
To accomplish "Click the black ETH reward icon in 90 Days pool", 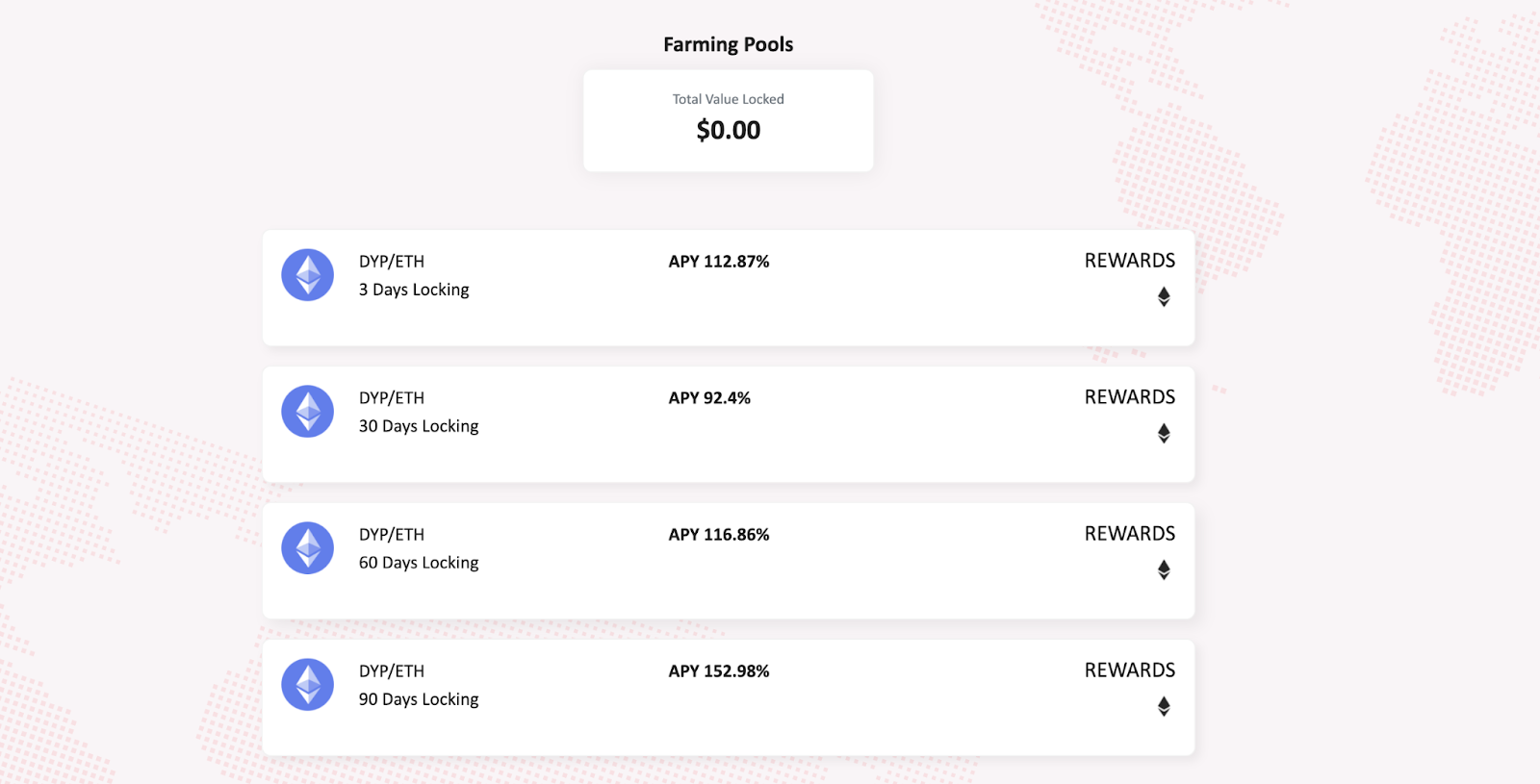I will [x=1164, y=707].
